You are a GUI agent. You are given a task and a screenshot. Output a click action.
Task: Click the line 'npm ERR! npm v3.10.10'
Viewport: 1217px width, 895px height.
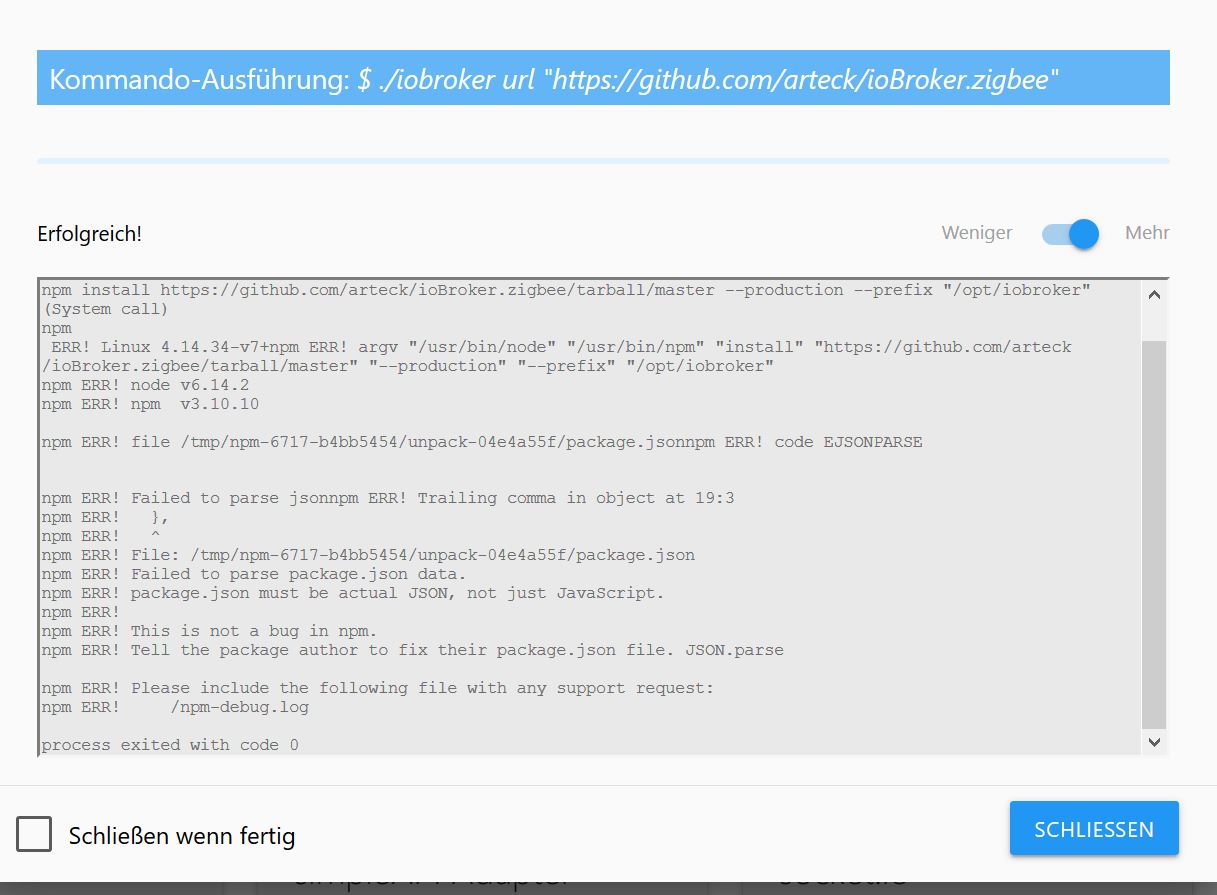150,404
